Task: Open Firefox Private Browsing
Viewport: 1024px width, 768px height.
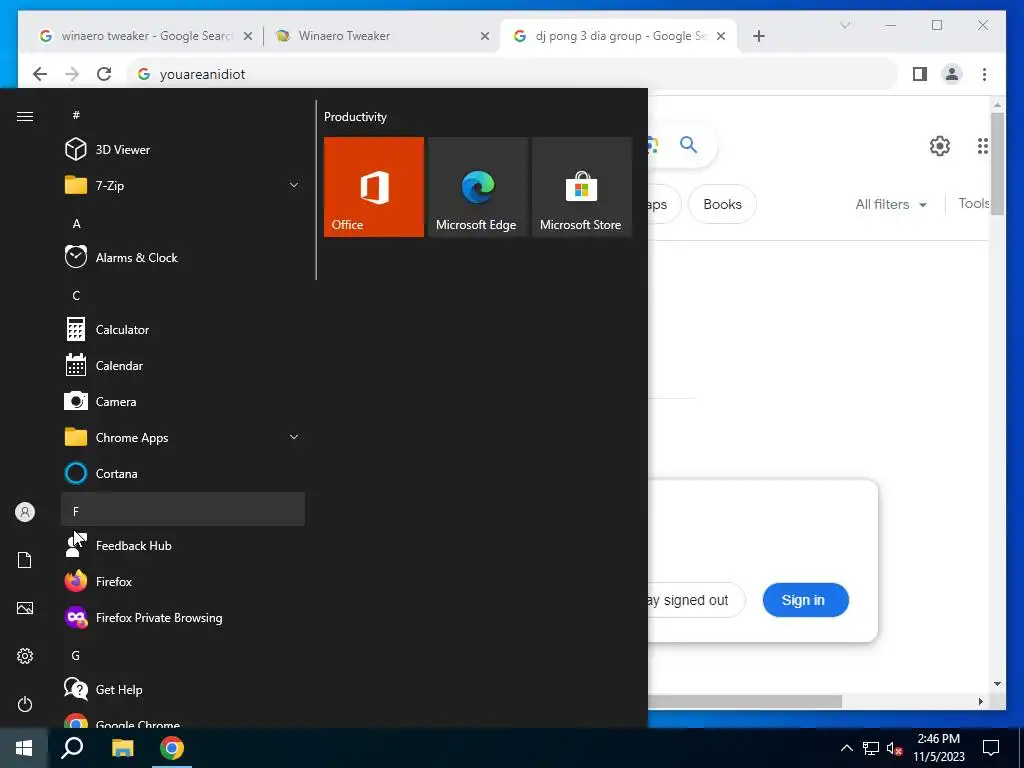Action: click(x=183, y=618)
